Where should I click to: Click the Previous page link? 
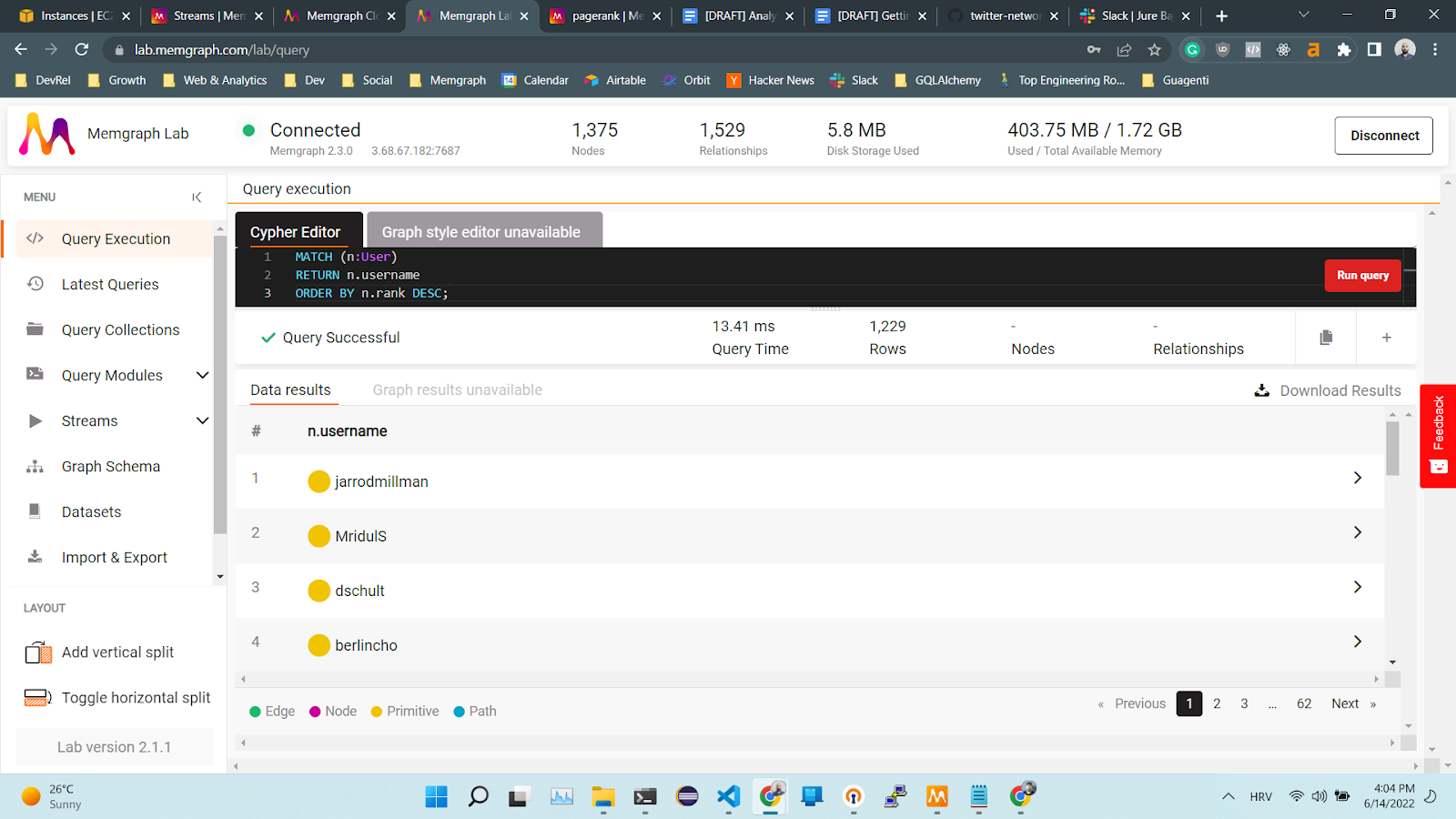click(x=1139, y=703)
